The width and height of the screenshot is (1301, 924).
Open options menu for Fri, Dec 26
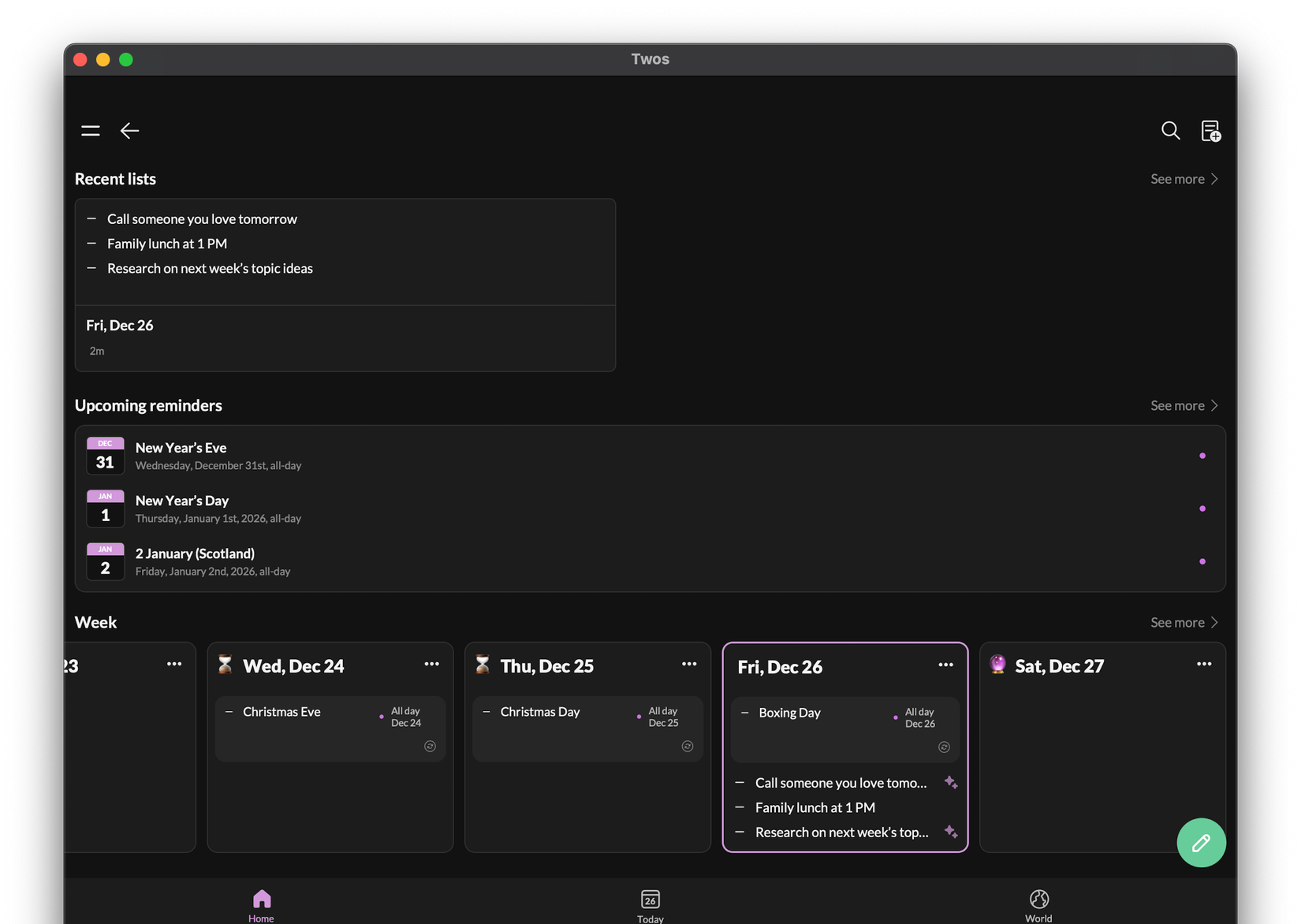(x=945, y=665)
